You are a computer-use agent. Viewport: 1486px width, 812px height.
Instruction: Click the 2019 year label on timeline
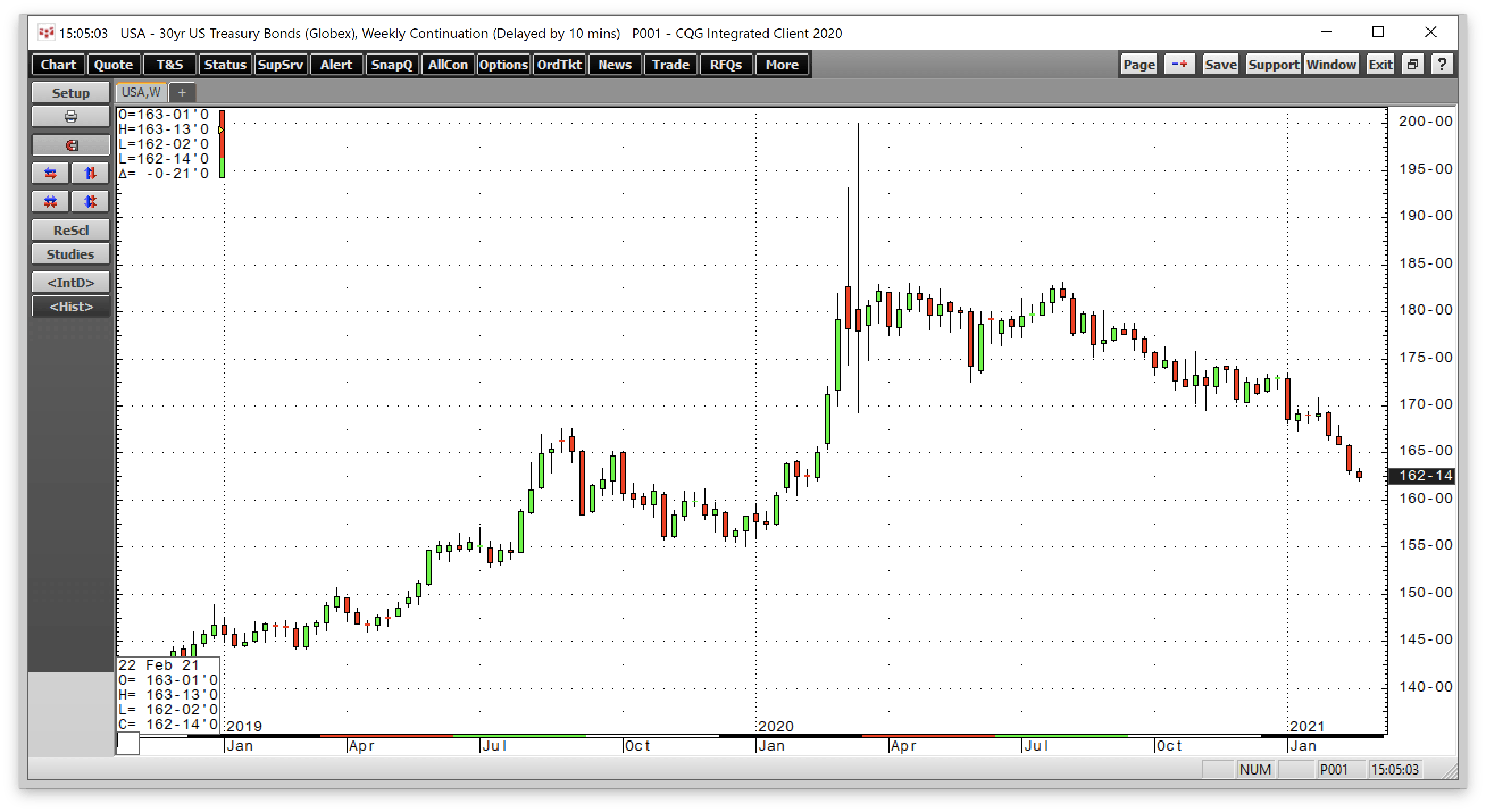[x=244, y=726]
